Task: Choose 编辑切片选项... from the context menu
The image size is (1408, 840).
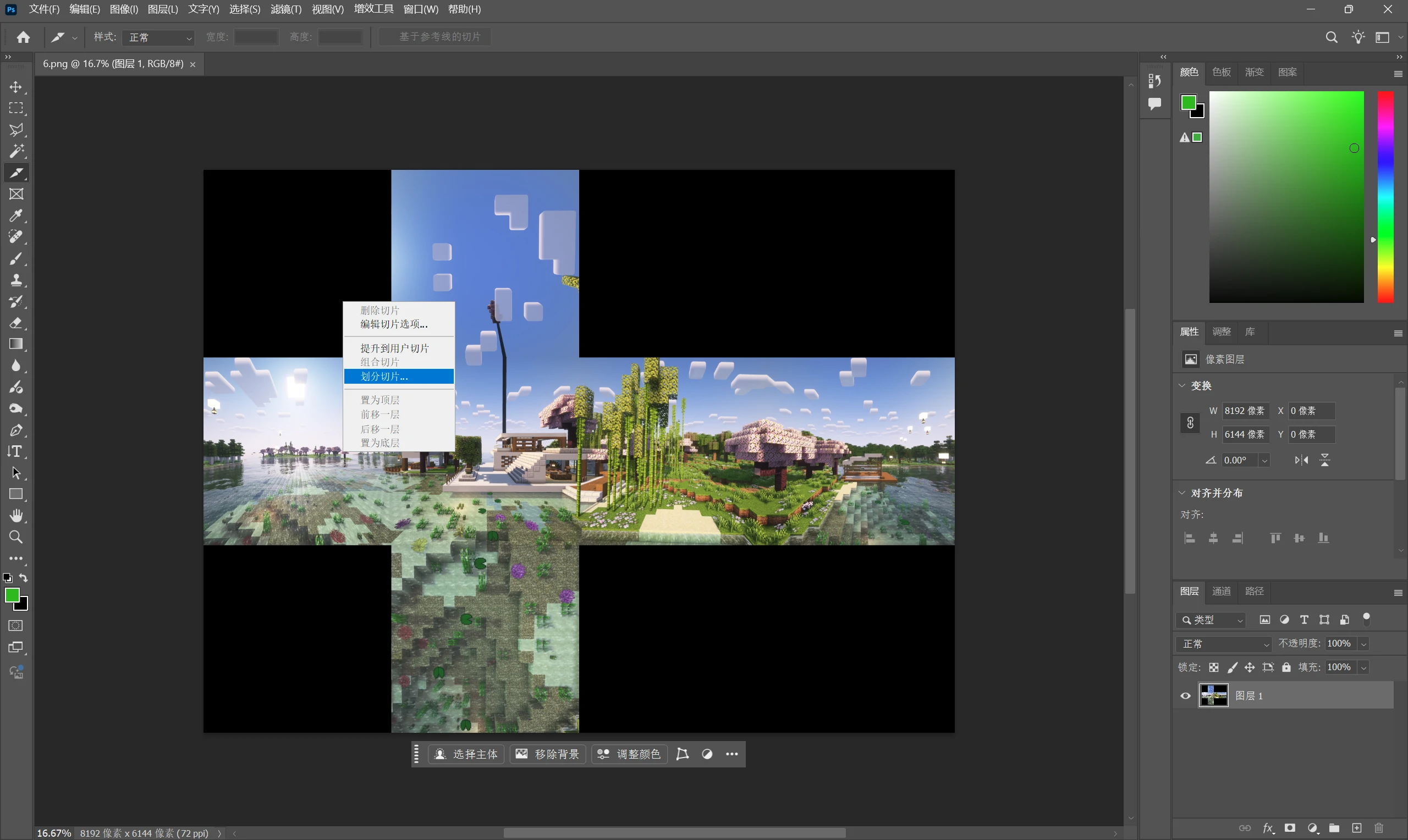Action: pos(399,324)
